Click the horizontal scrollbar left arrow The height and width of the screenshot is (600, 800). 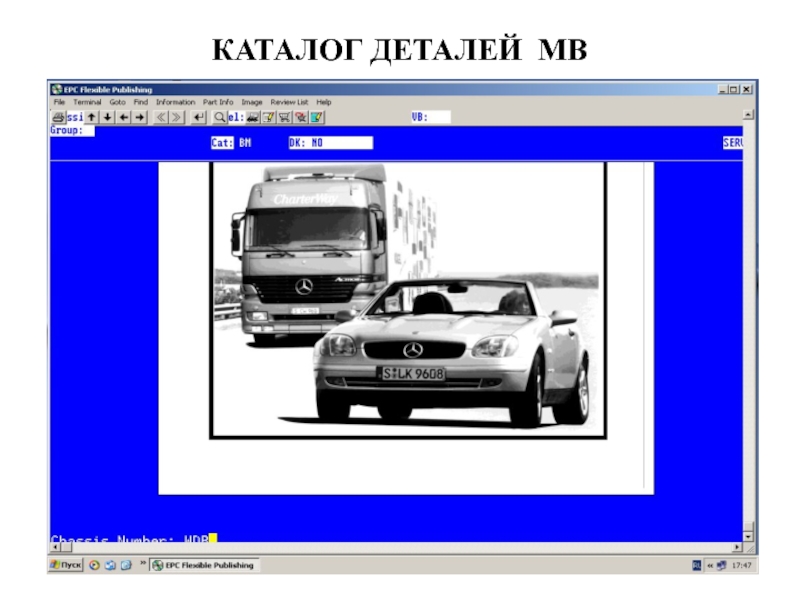pos(55,547)
